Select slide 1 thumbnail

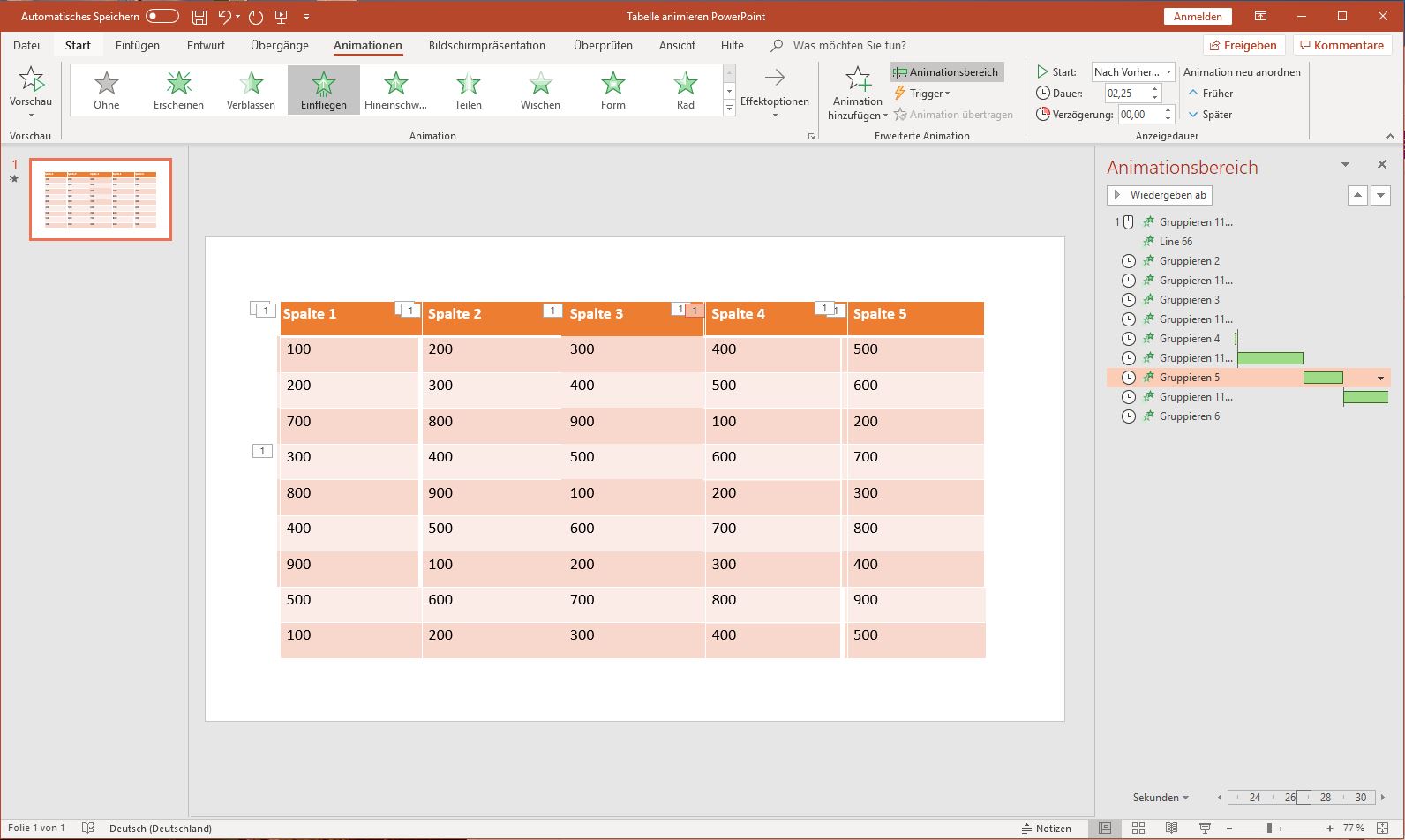101,199
